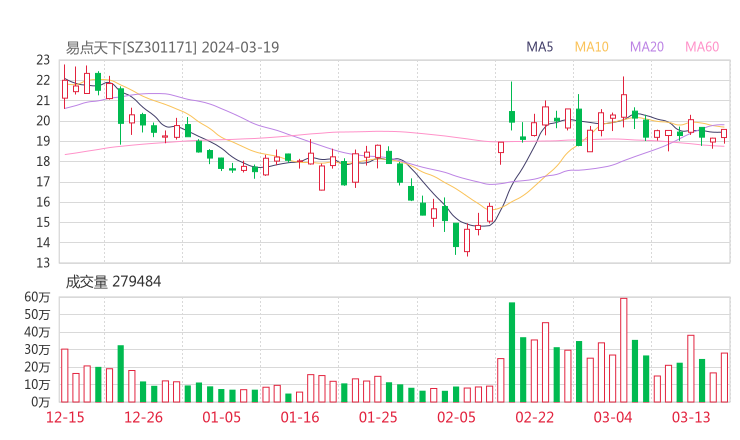Click the 0万 volume axis label
Image resolution: width=740 pixels, height=440 pixels.
tap(41, 402)
